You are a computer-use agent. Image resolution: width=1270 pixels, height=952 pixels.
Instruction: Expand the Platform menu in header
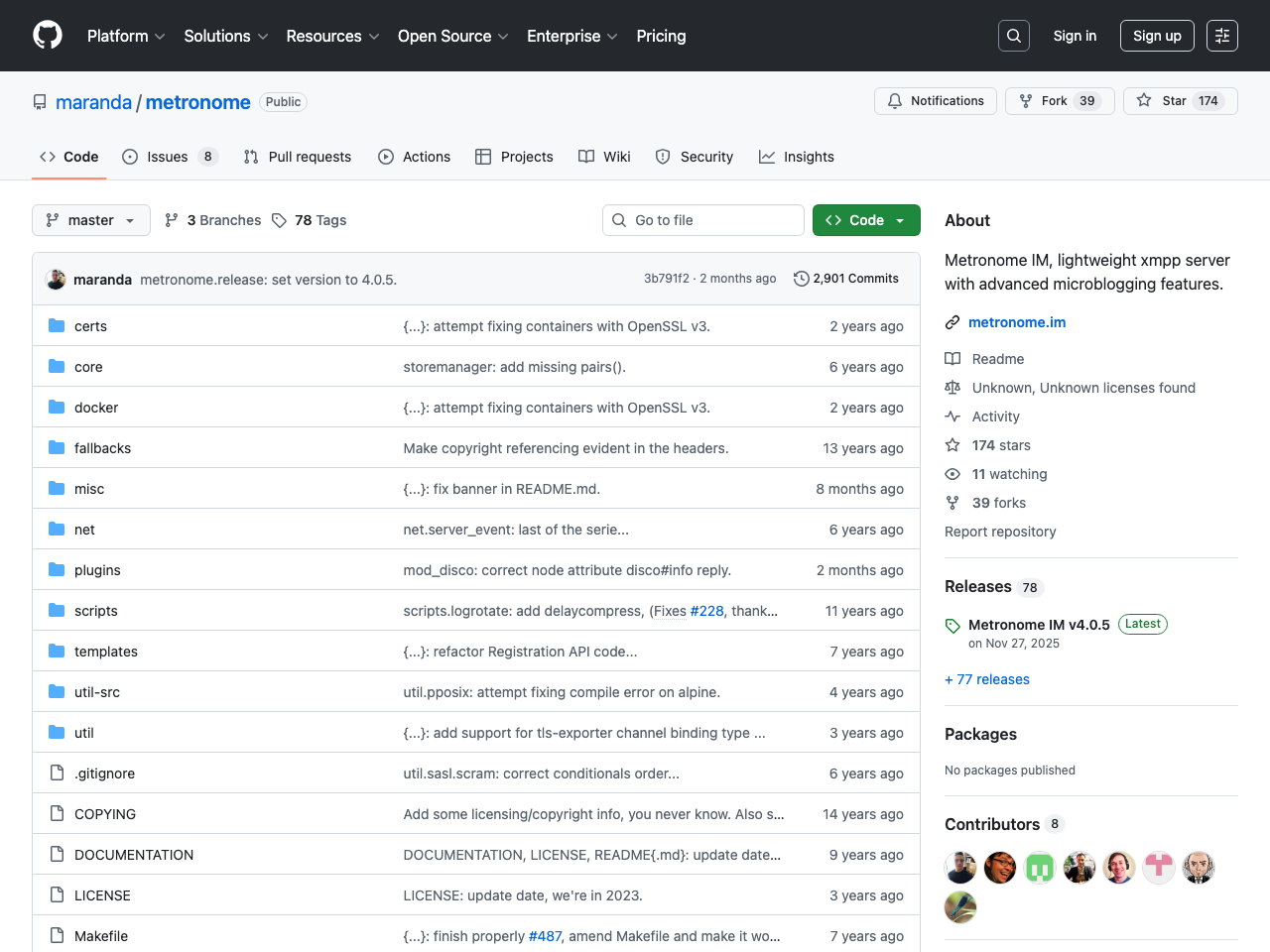tap(126, 36)
